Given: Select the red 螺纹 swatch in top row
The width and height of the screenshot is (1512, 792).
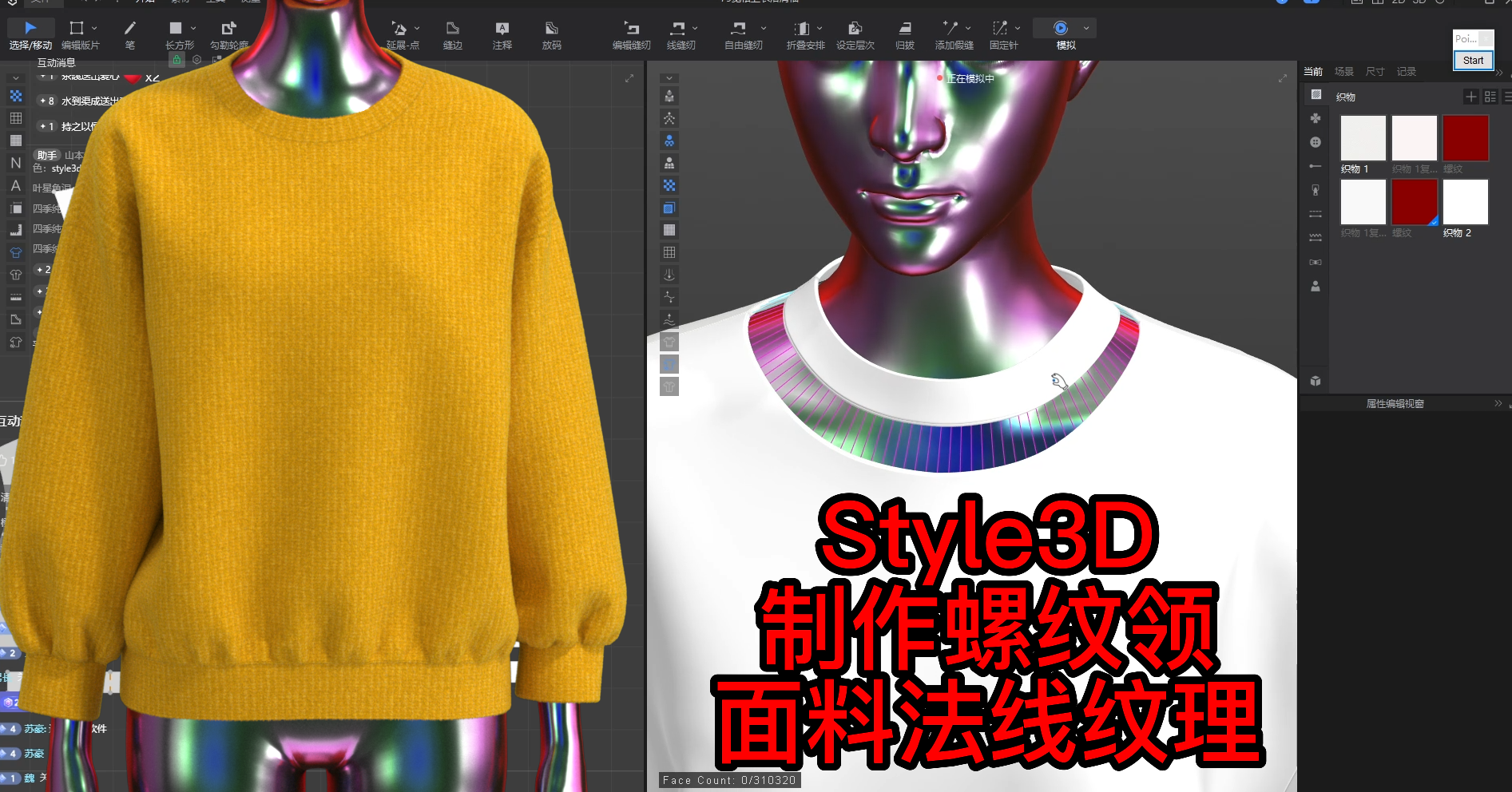Looking at the screenshot, I should pos(1465,138).
